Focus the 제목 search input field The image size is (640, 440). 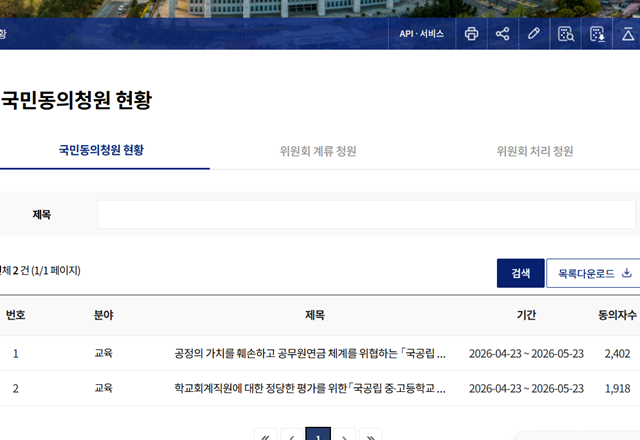pyautogui.click(x=366, y=214)
